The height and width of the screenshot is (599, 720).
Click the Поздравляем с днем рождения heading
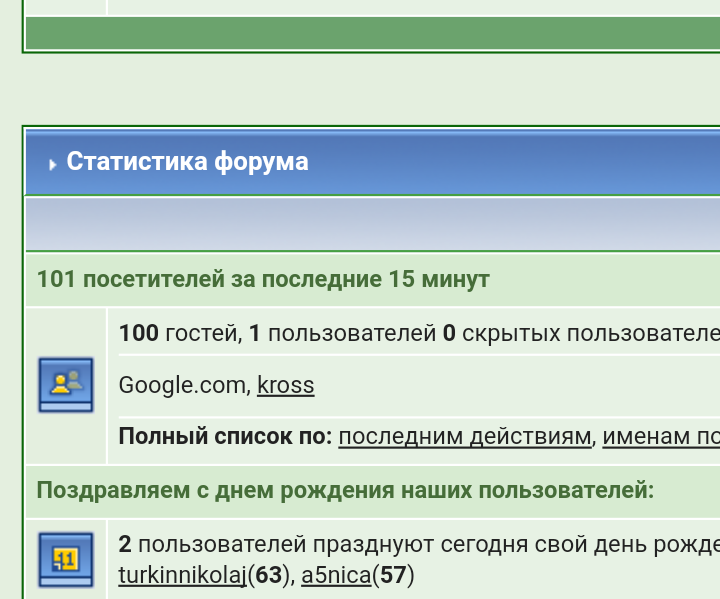(x=345, y=491)
